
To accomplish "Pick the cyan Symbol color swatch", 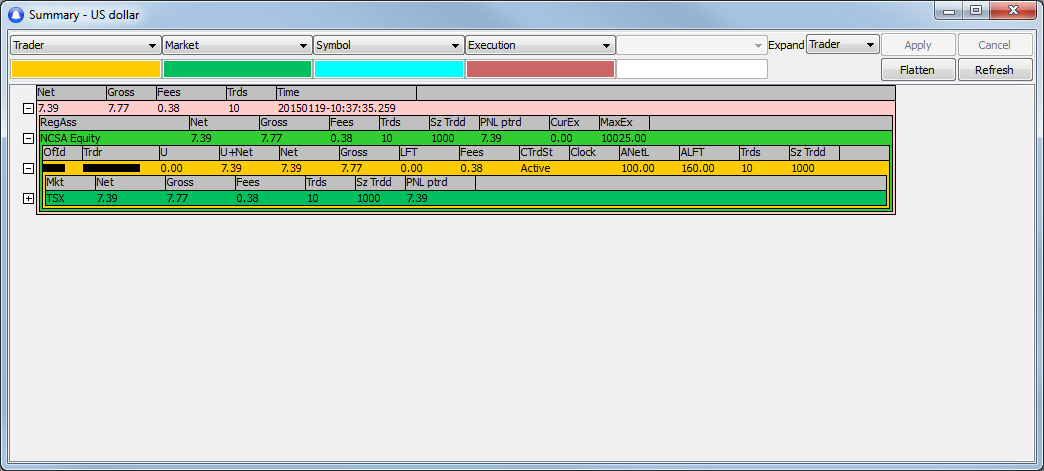I will tap(388, 69).
